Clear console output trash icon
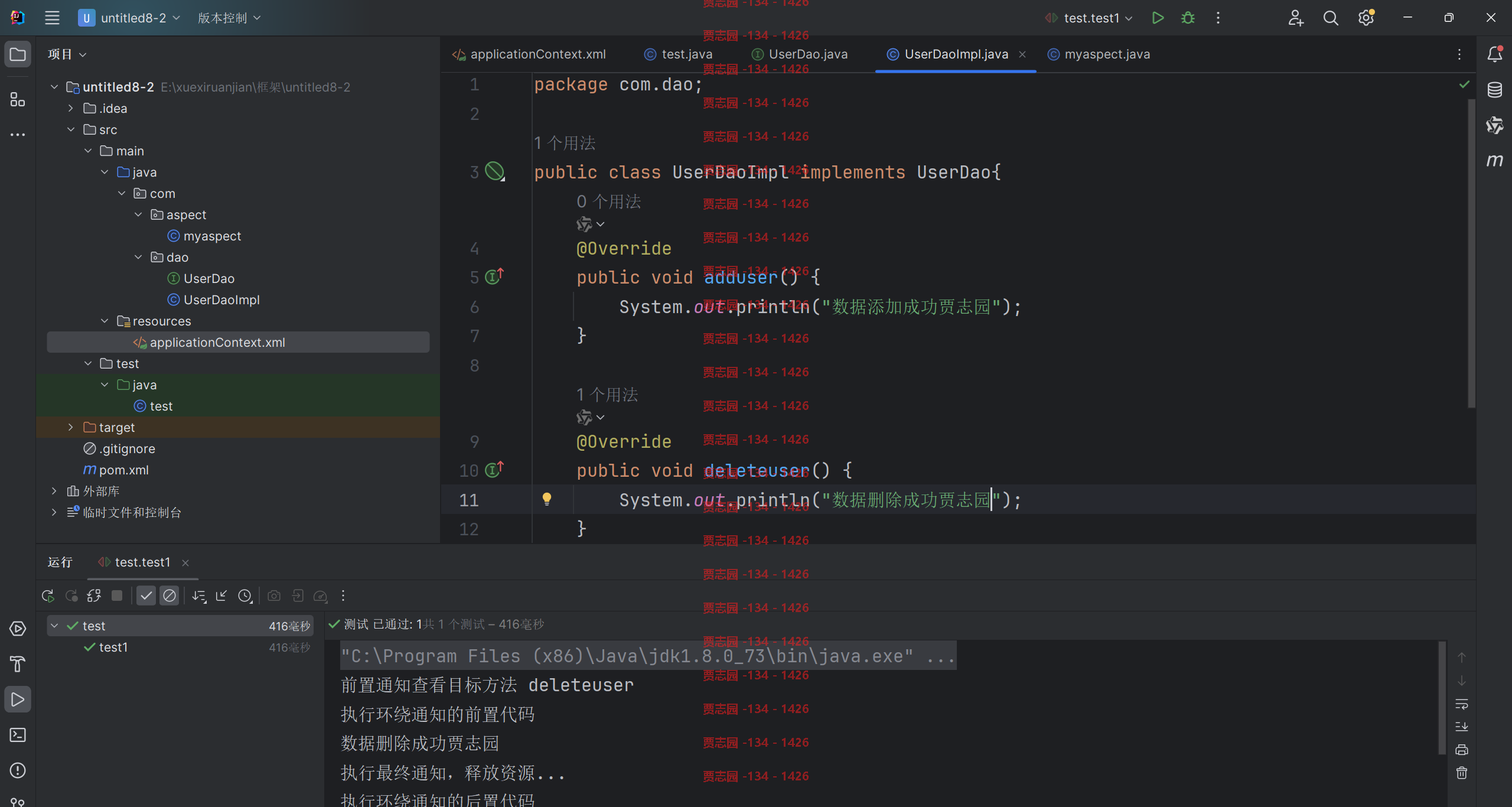Screen dimensions: 1512x807 [x=1462, y=773]
